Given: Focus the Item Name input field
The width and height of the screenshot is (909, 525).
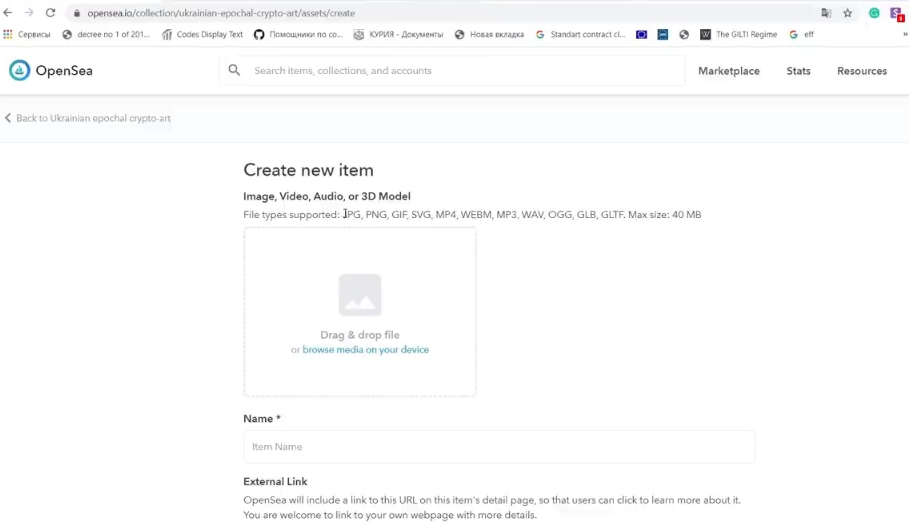Looking at the screenshot, I should (499, 447).
